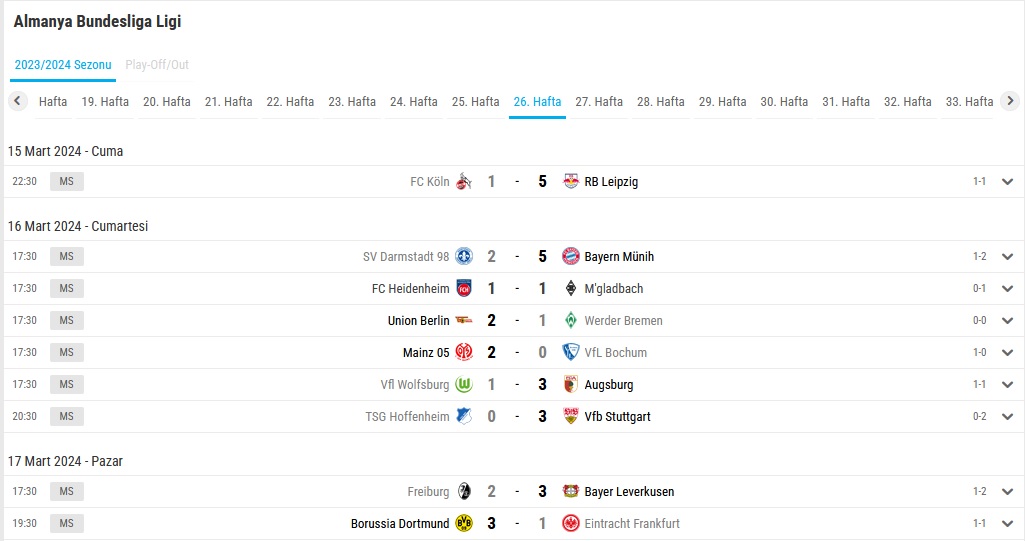Open the Play-Off/Out tab
Image resolution: width=1025 pixels, height=541 pixels.
coord(157,65)
